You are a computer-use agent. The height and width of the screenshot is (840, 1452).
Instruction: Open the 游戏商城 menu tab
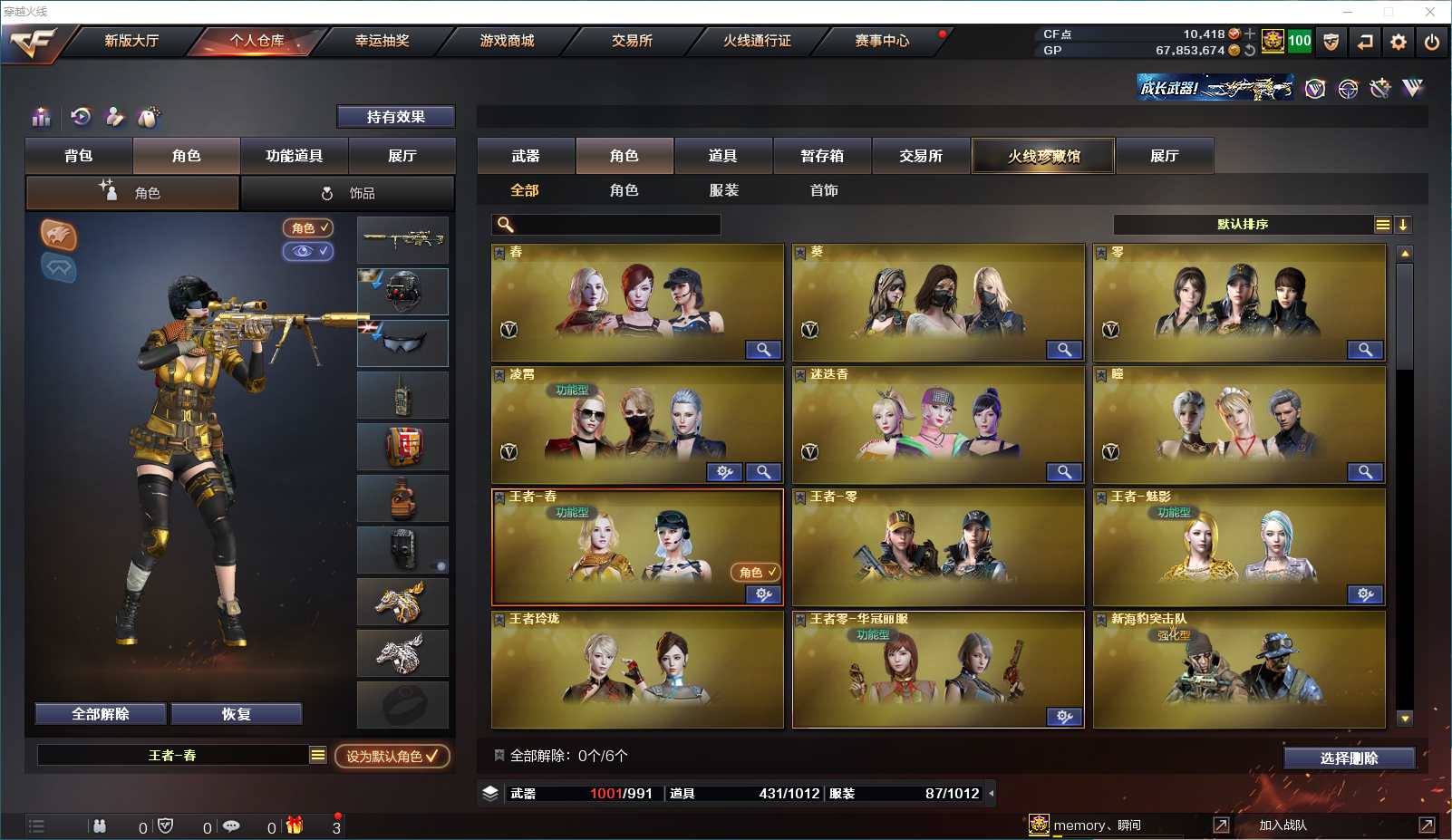click(x=508, y=41)
